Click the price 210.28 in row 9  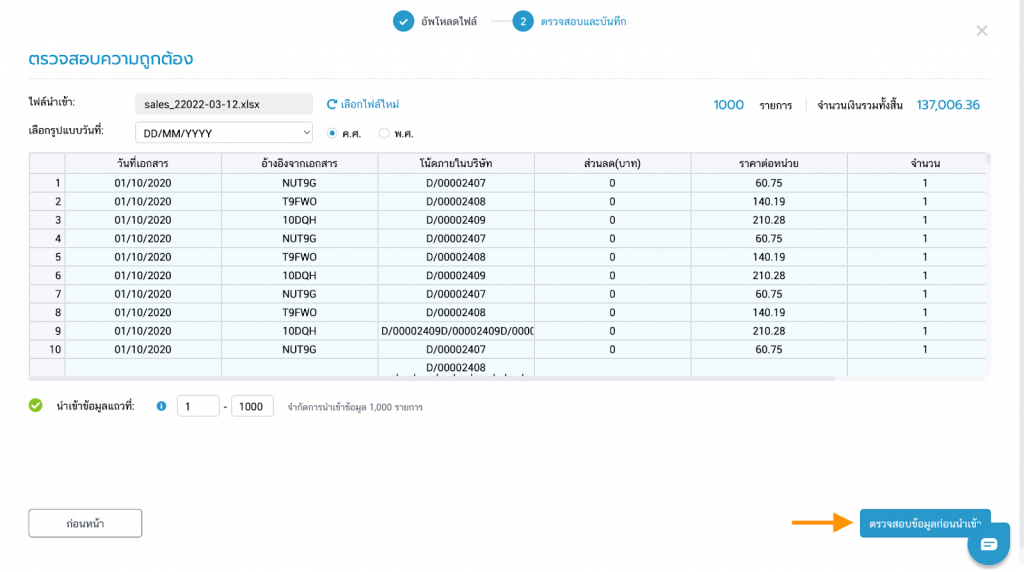click(769, 331)
